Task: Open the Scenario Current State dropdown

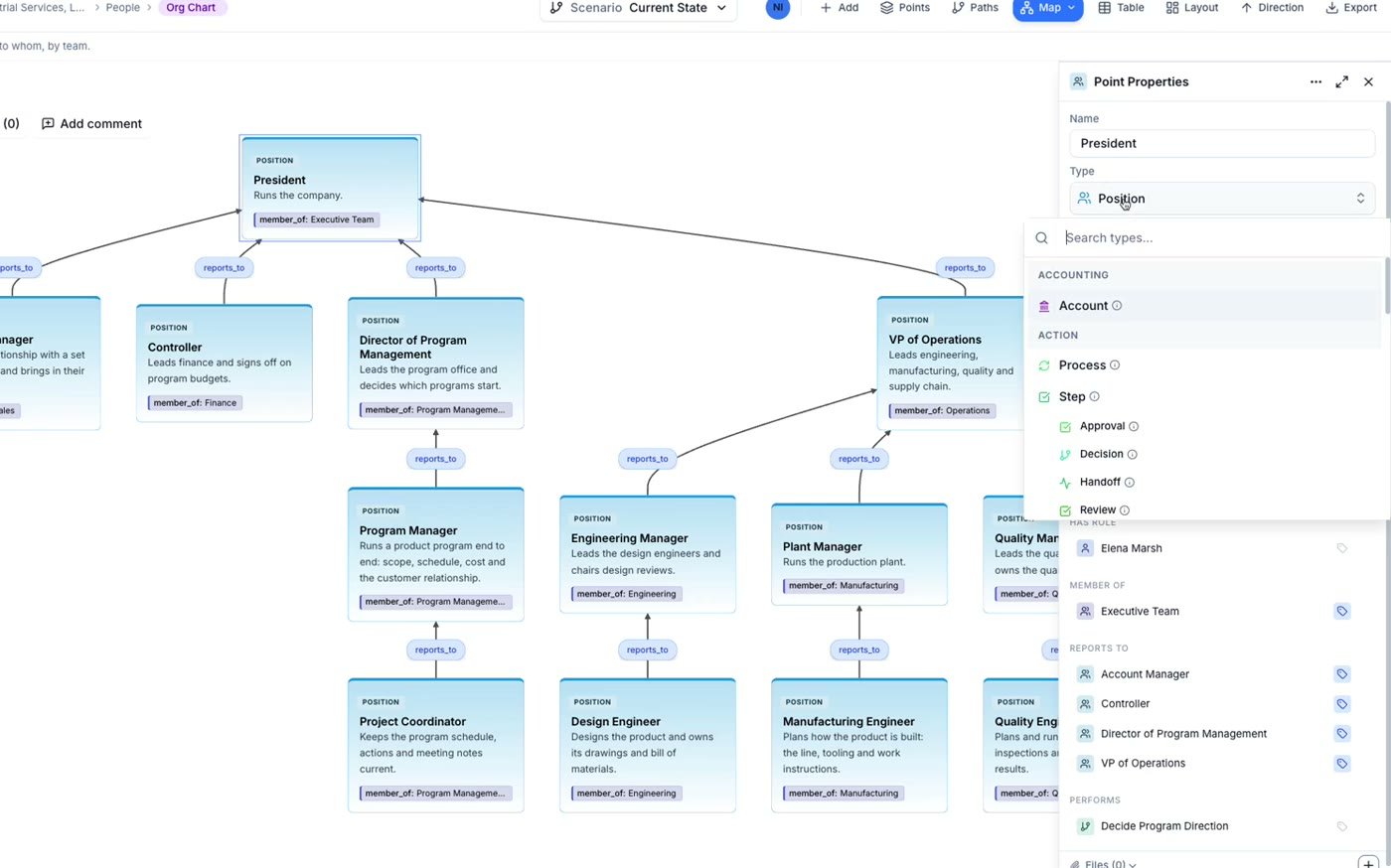Action: 638,8
